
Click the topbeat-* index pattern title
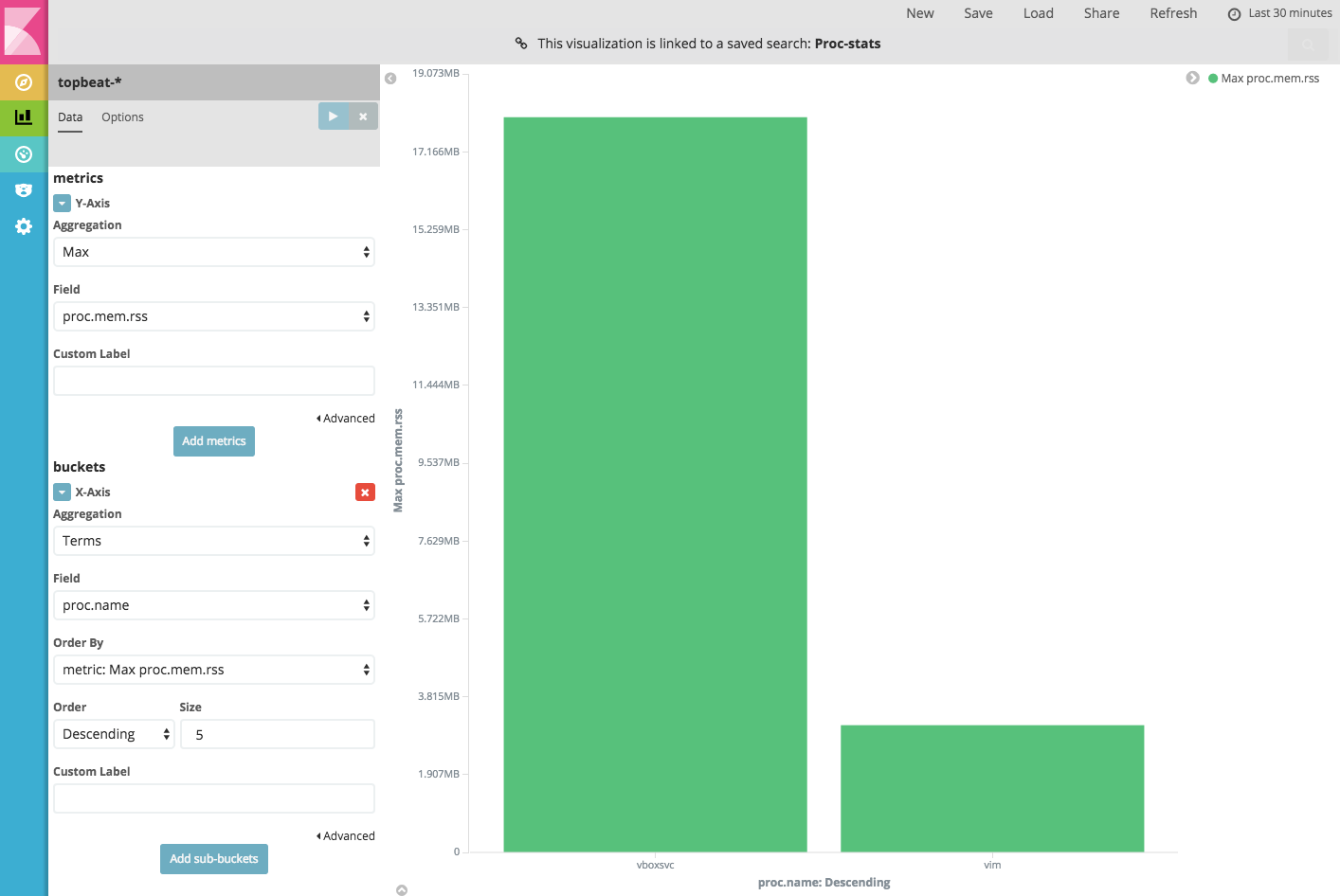click(x=90, y=82)
